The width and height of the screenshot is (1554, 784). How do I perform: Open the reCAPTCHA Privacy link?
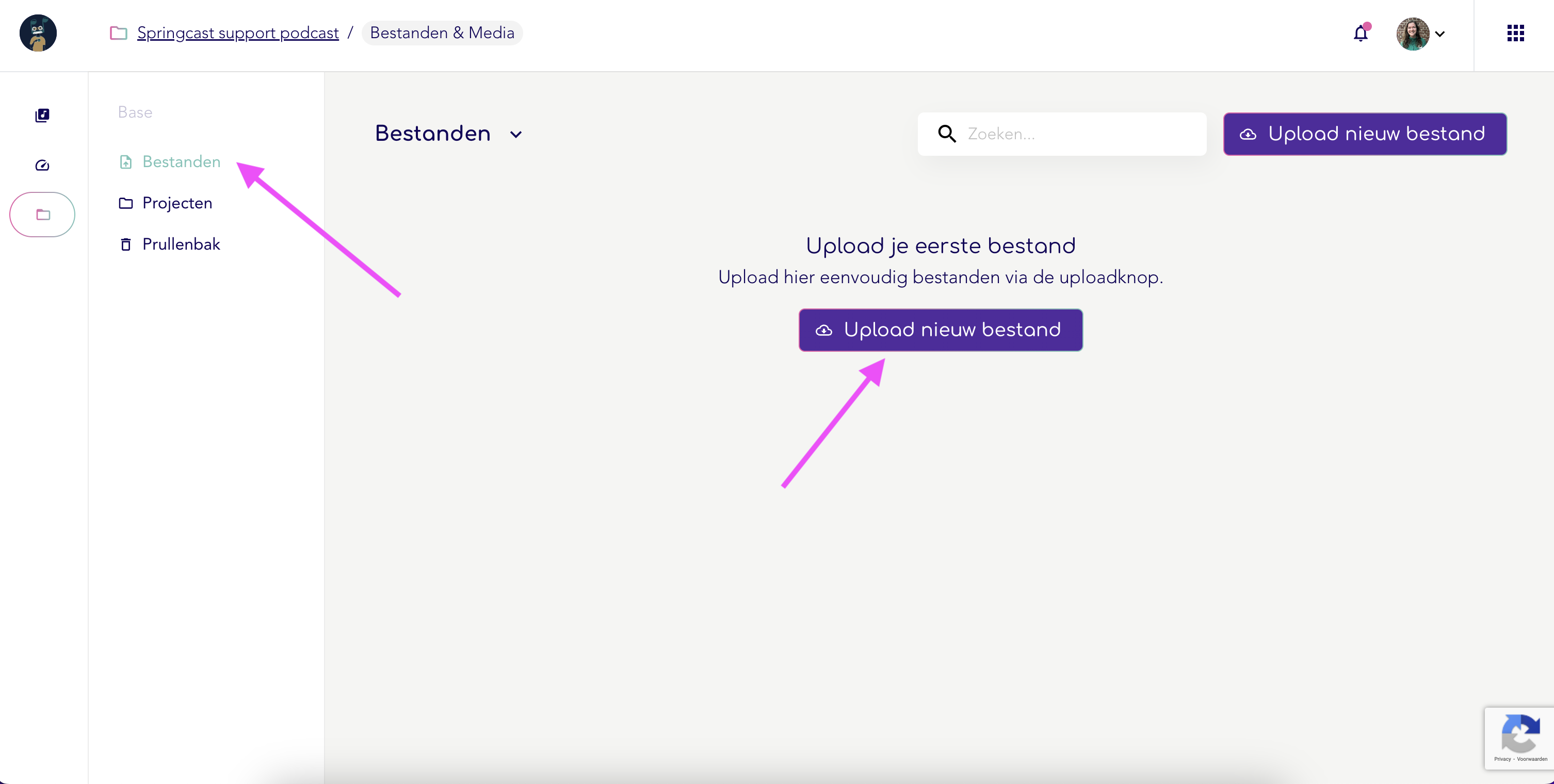[1502, 759]
